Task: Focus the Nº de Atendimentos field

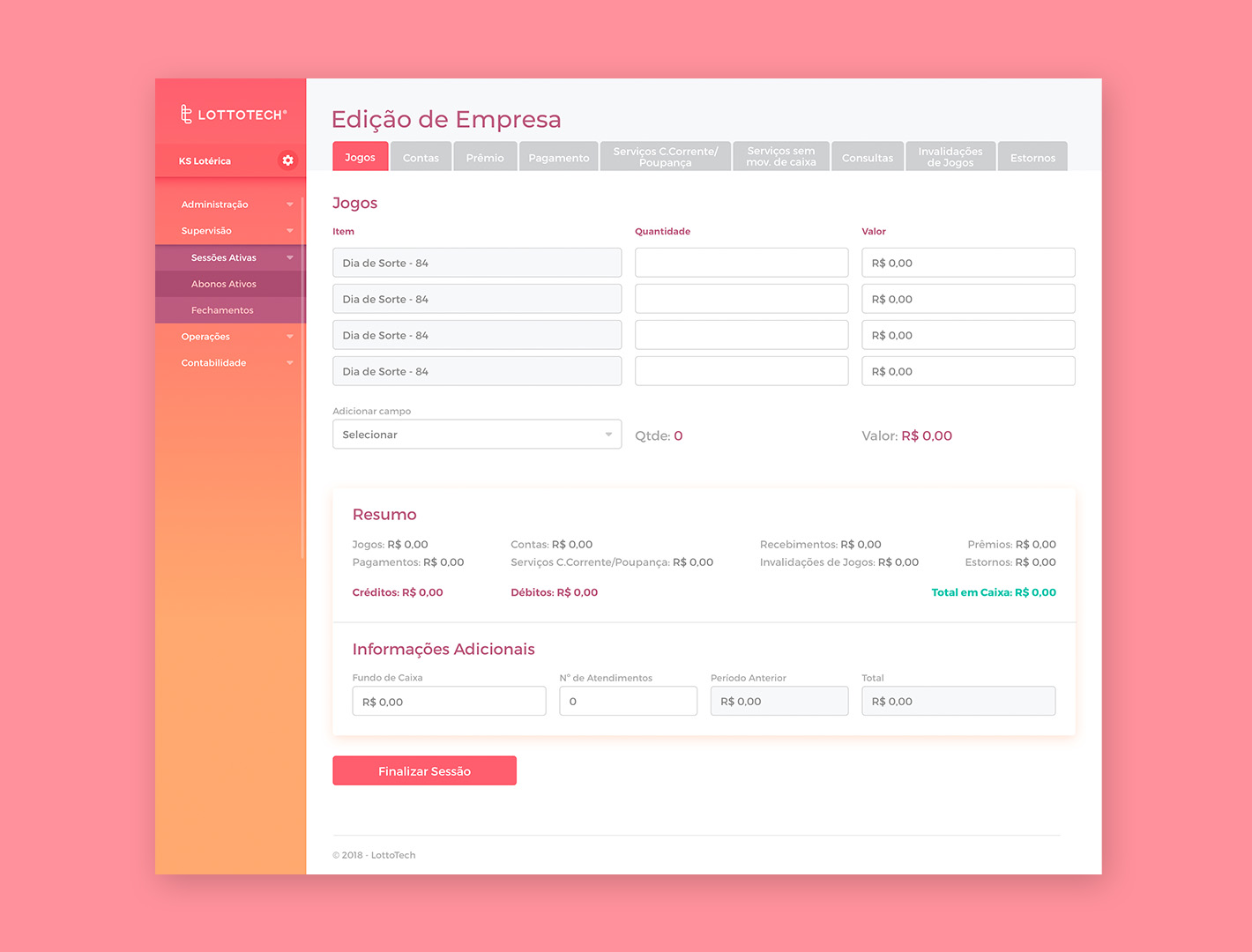Action: tap(628, 702)
